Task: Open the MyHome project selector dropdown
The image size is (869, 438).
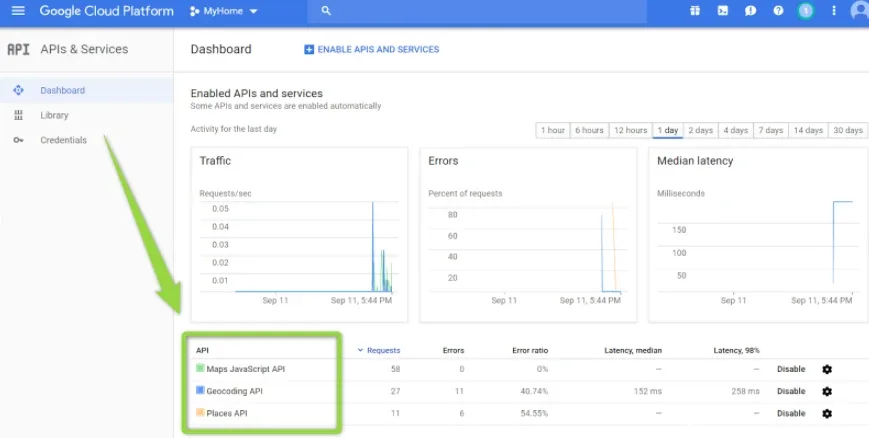Action: 223,11
